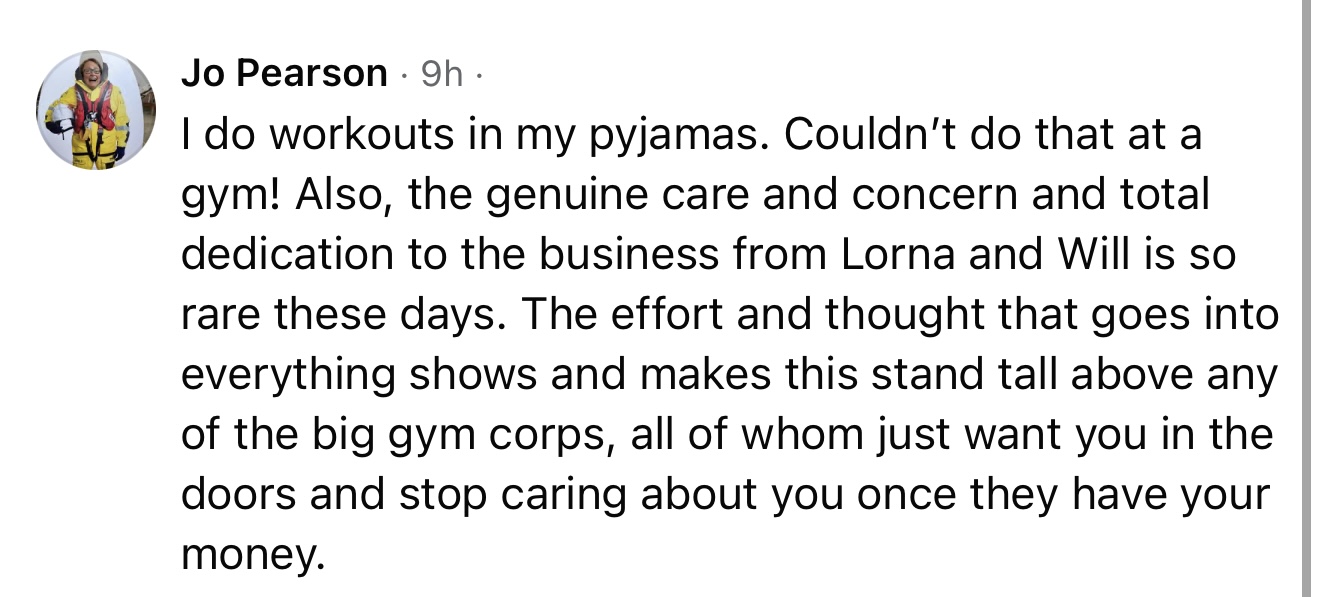1320x597 pixels.
Task: Click the word dedication in the comment
Action: [289, 255]
